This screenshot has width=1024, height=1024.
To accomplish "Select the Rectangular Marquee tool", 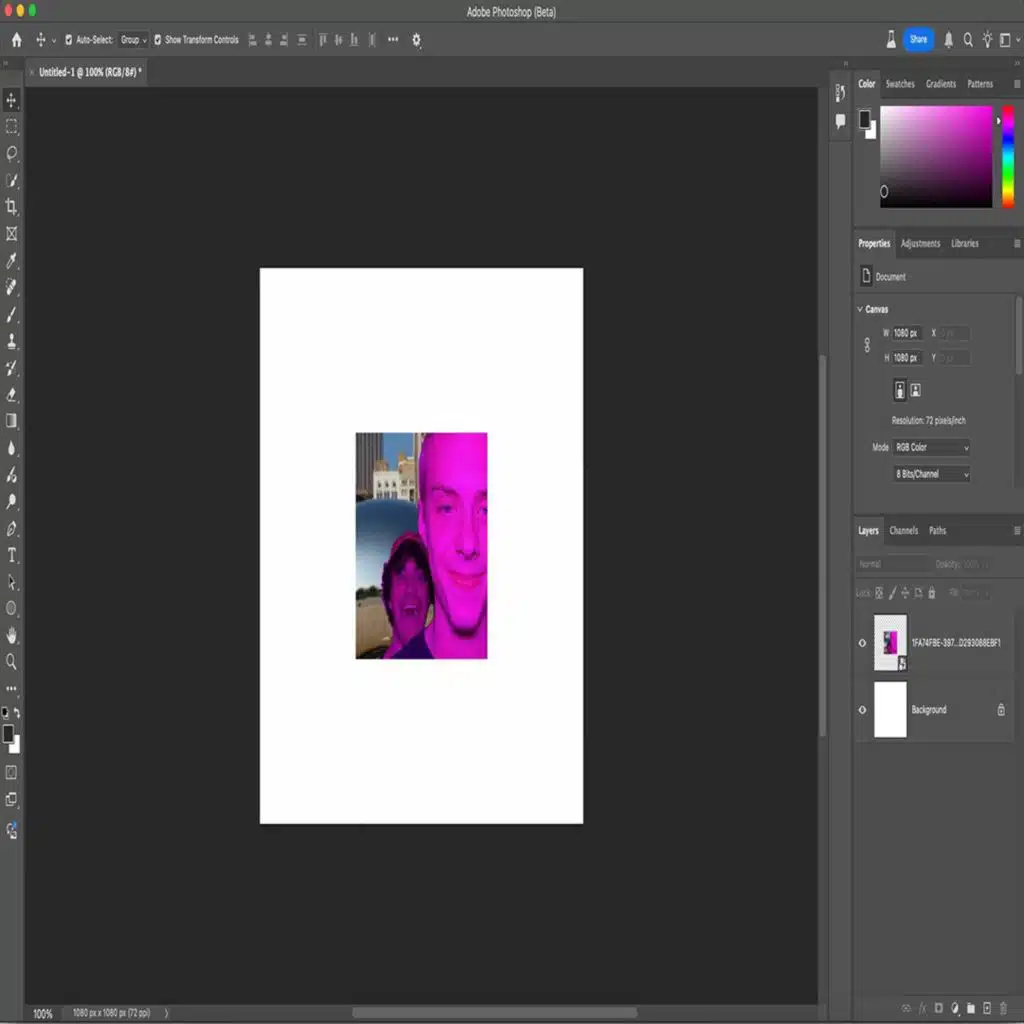I will pos(12,127).
